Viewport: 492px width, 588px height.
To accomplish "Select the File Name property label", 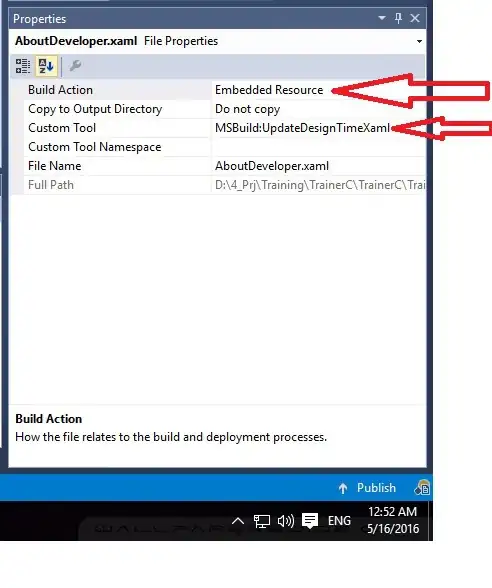I will (55, 166).
